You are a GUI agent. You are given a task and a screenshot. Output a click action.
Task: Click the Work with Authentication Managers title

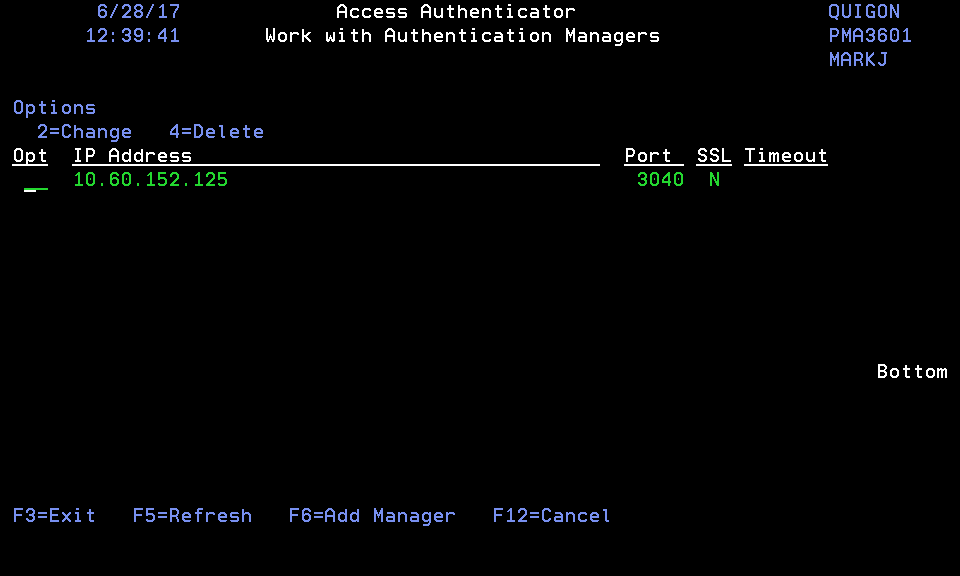(462, 36)
